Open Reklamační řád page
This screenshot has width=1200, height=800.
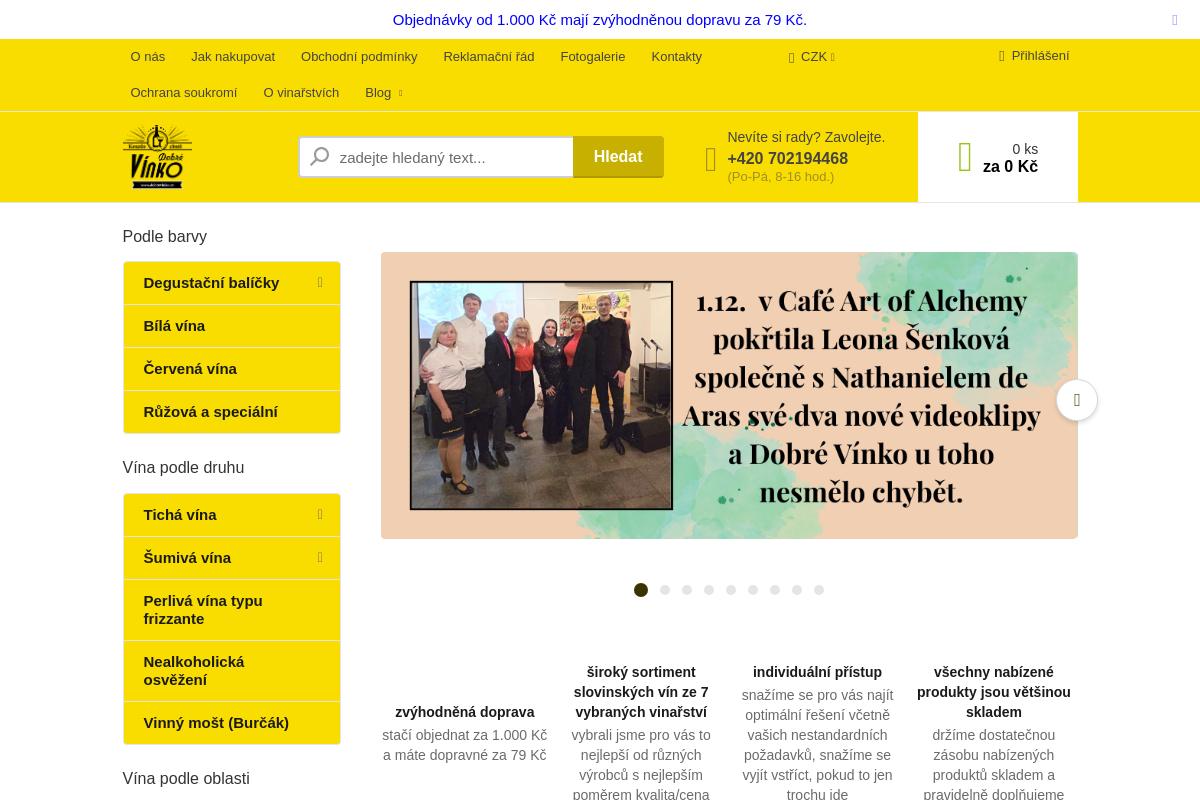tap(489, 57)
